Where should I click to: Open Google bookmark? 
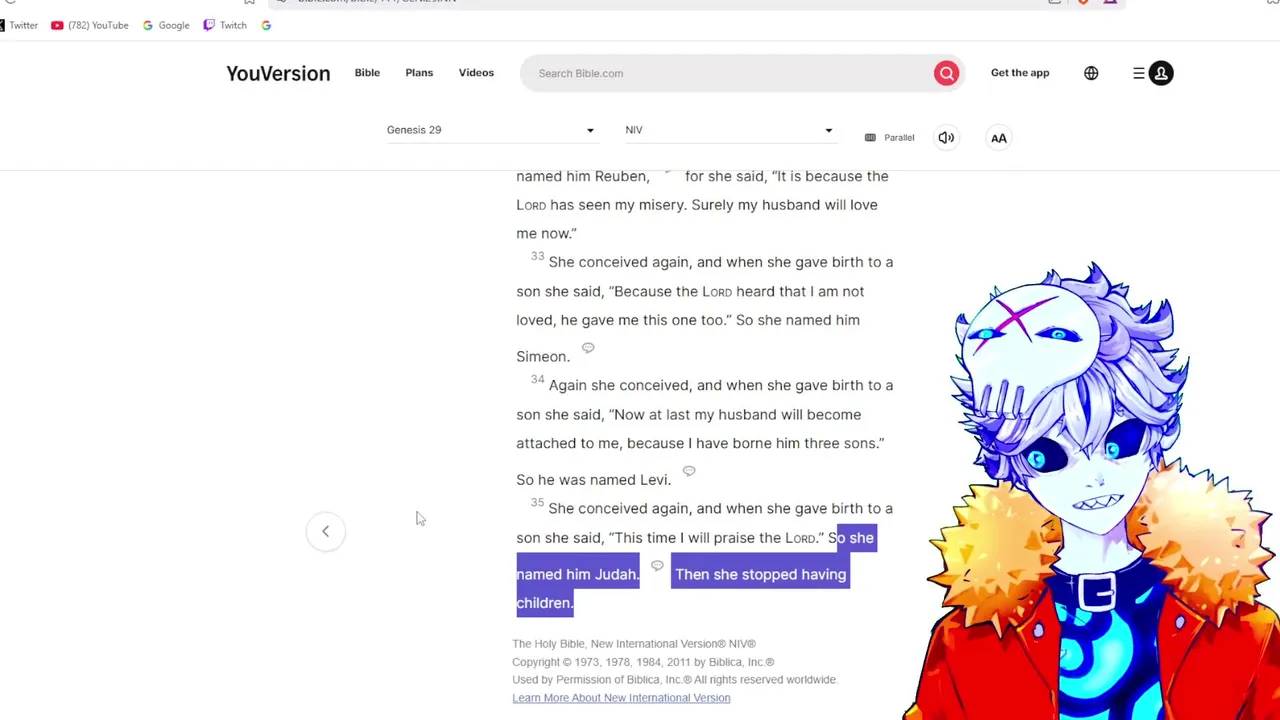(x=166, y=25)
